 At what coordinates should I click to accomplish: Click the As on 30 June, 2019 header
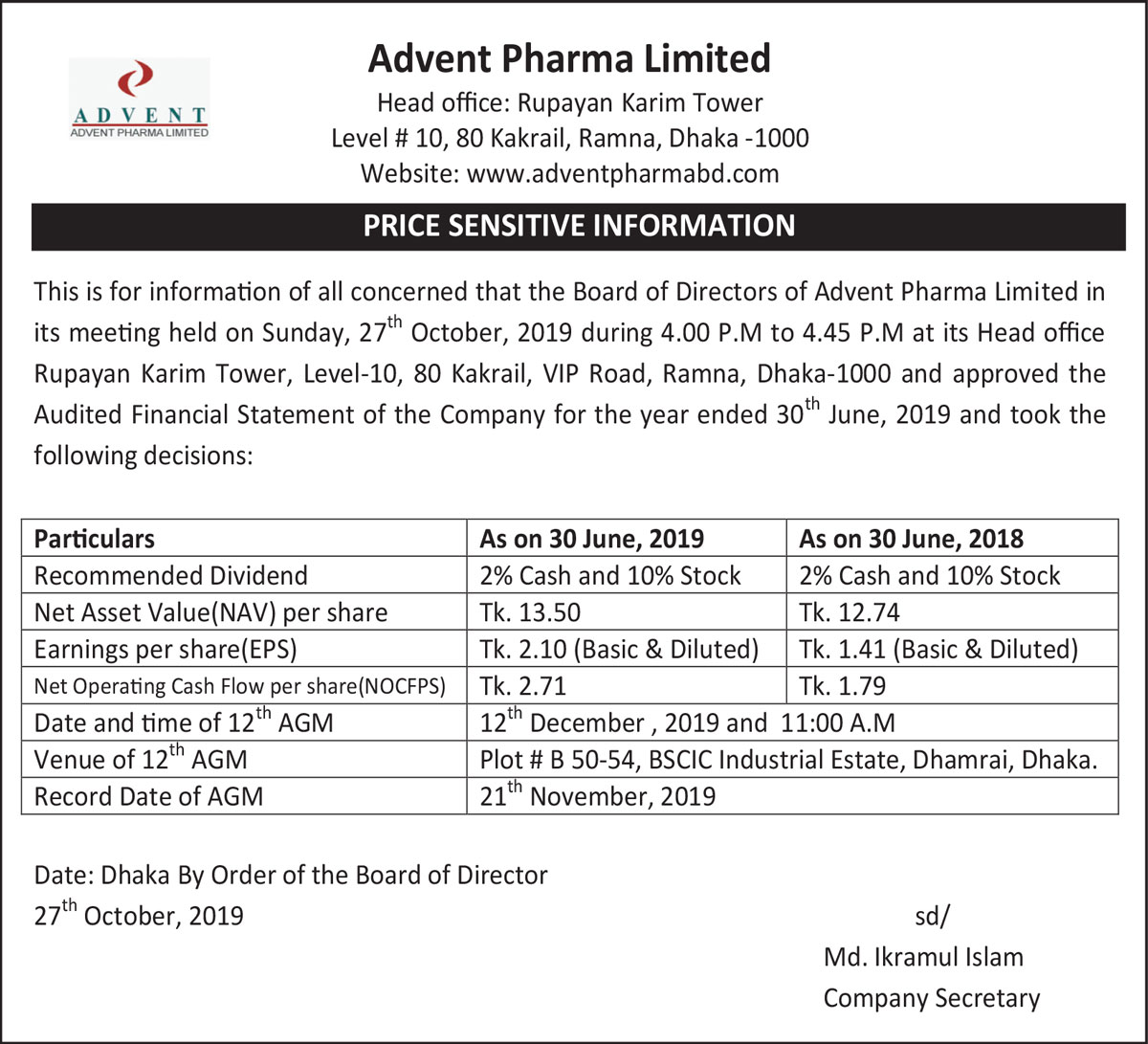click(x=591, y=539)
